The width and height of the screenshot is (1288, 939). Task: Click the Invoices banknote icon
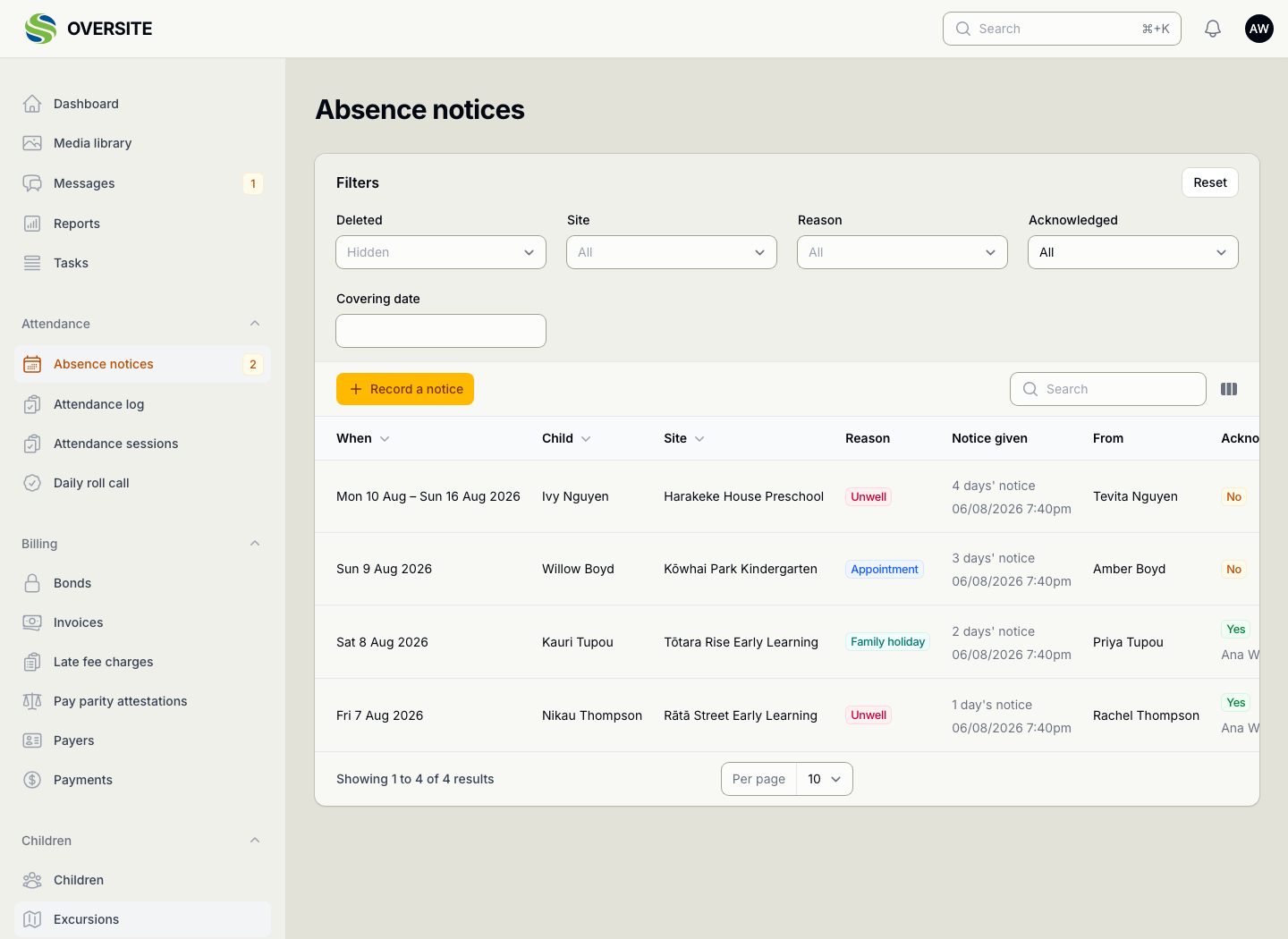pos(32,622)
